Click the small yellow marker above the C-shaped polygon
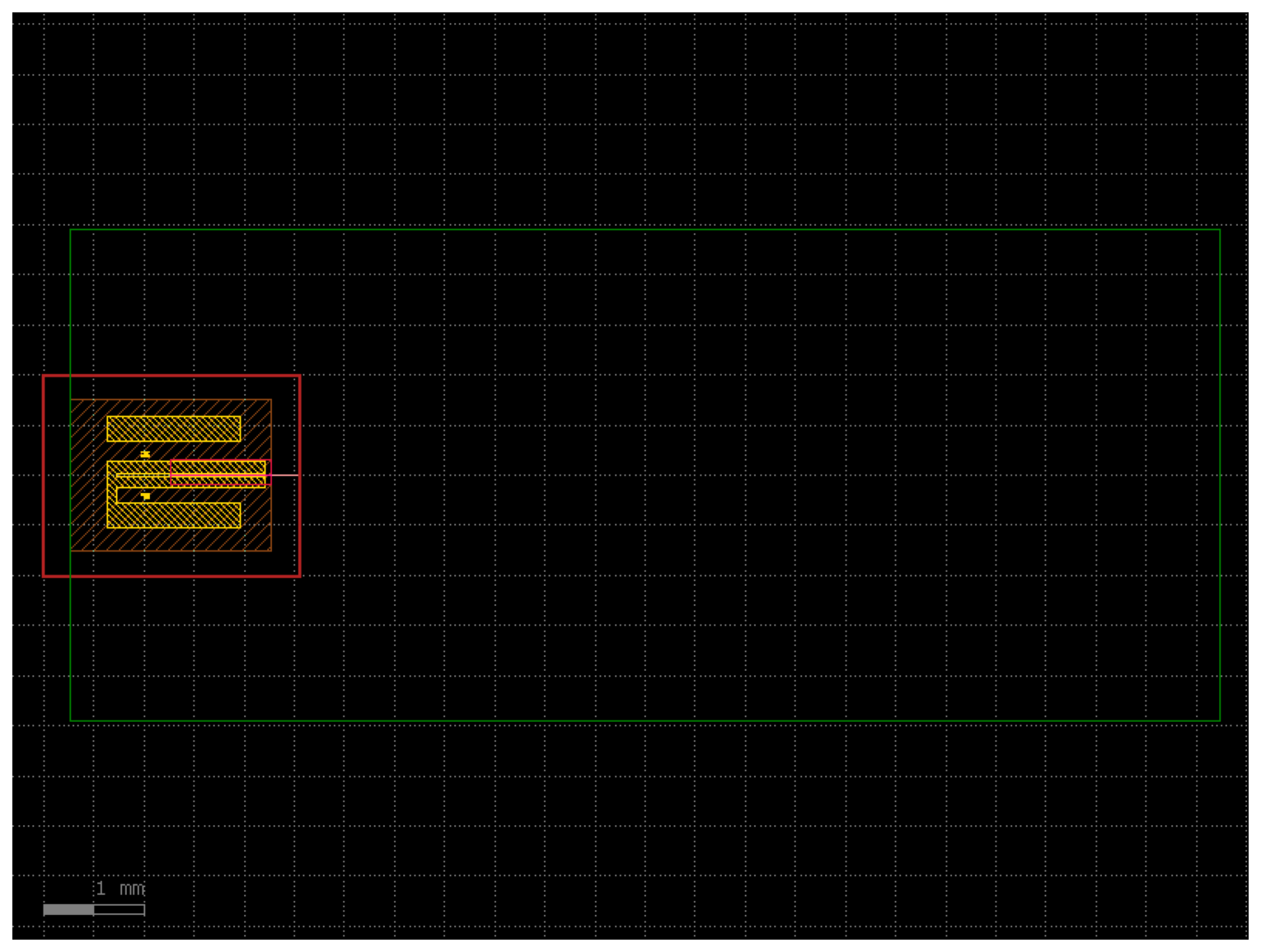This screenshot has height=952, width=1261. [145, 454]
